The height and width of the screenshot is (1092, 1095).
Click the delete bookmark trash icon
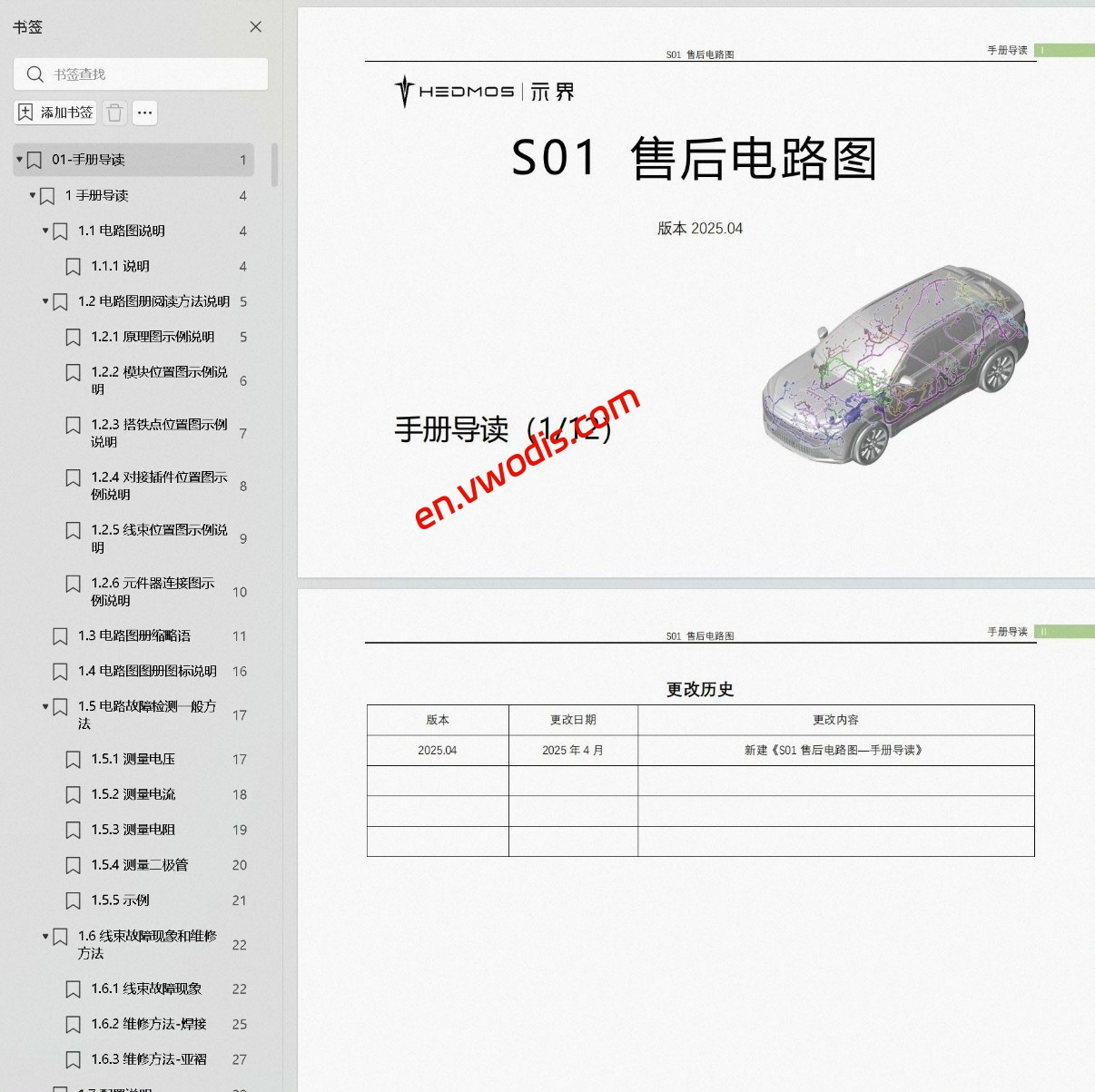(x=114, y=113)
